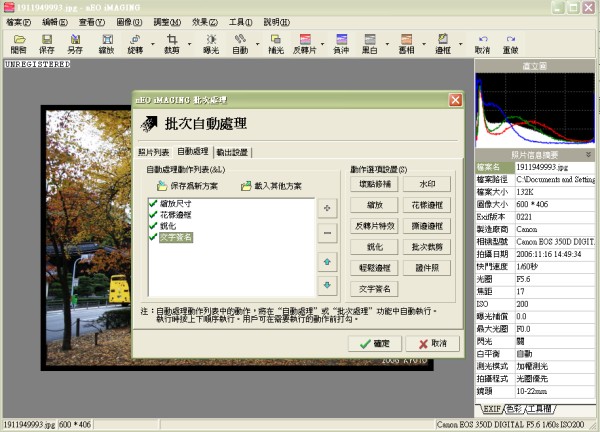Click the 反轉片特效 button
This screenshot has width=600, height=432.
click(374, 226)
